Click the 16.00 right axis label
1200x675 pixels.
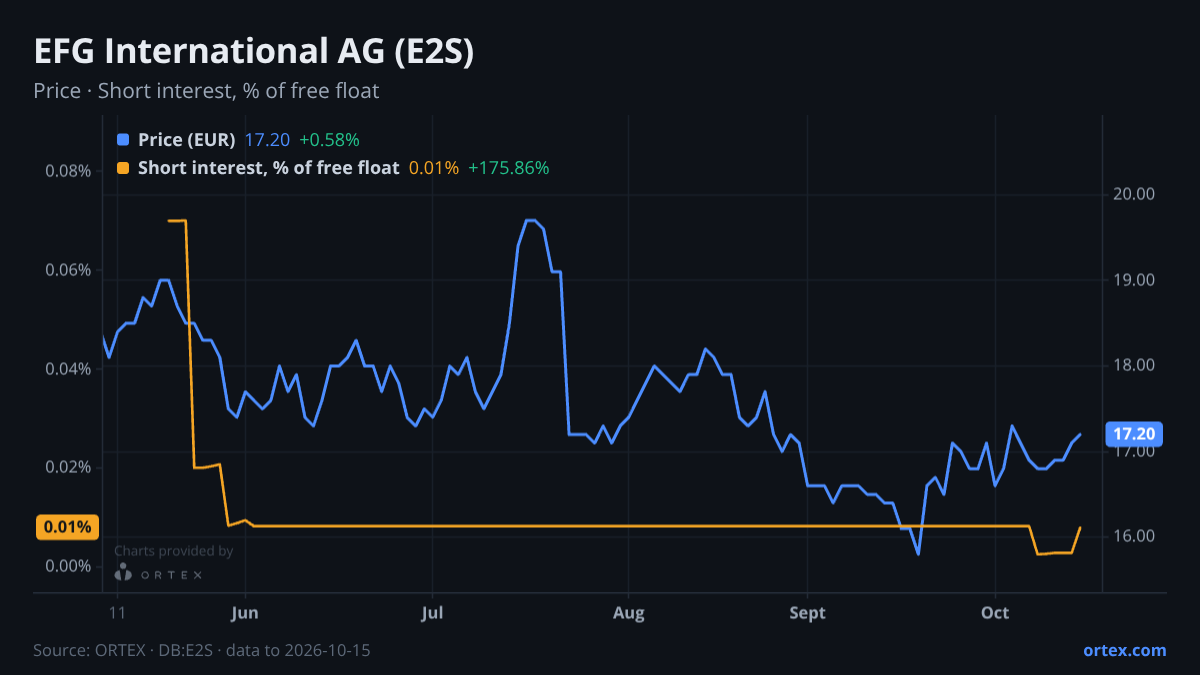[1134, 537]
